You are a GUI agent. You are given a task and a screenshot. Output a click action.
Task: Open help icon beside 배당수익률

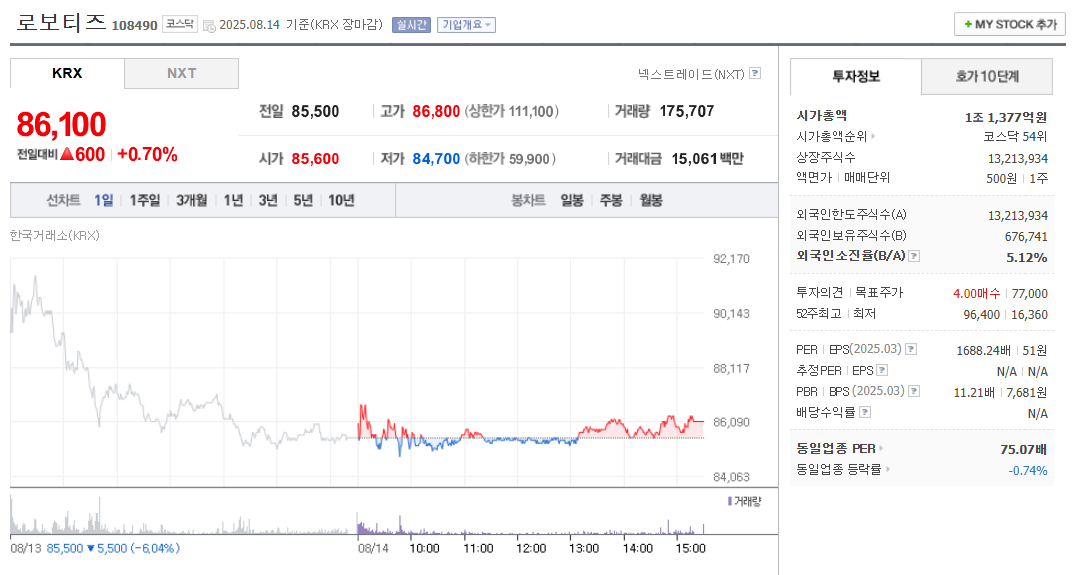pos(865,412)
